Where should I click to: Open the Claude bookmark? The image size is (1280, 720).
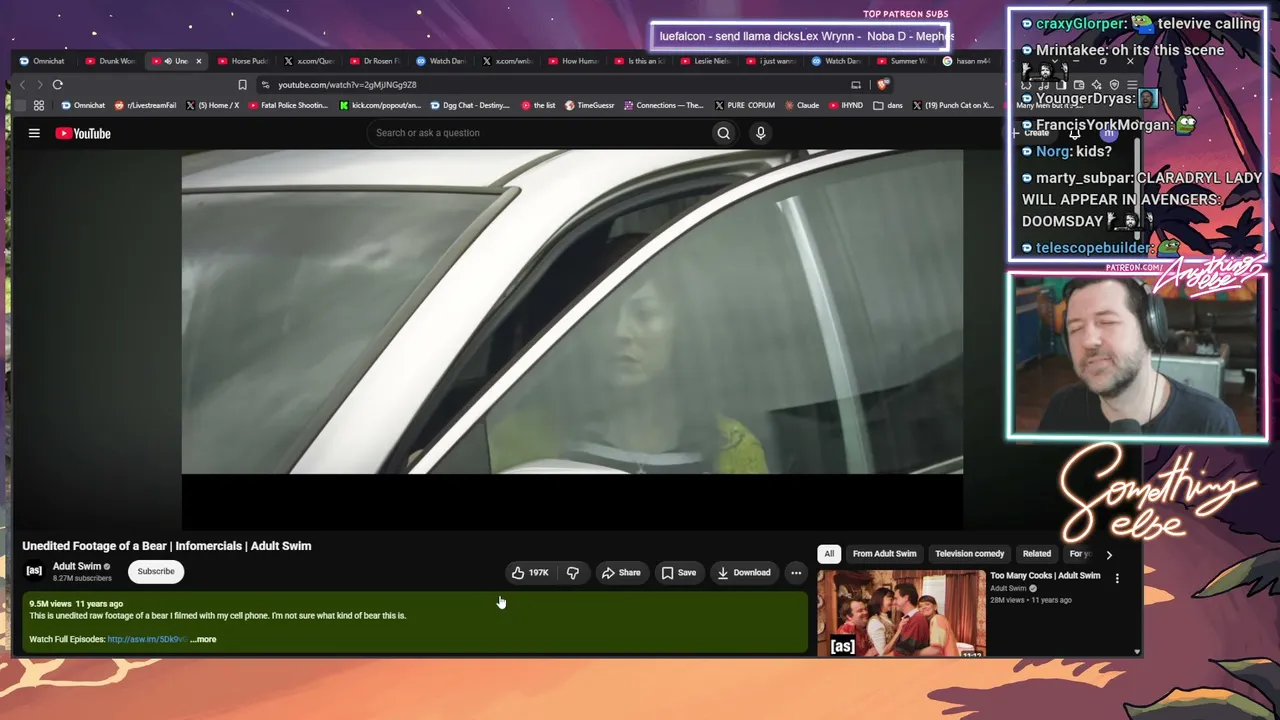[801, 105]
